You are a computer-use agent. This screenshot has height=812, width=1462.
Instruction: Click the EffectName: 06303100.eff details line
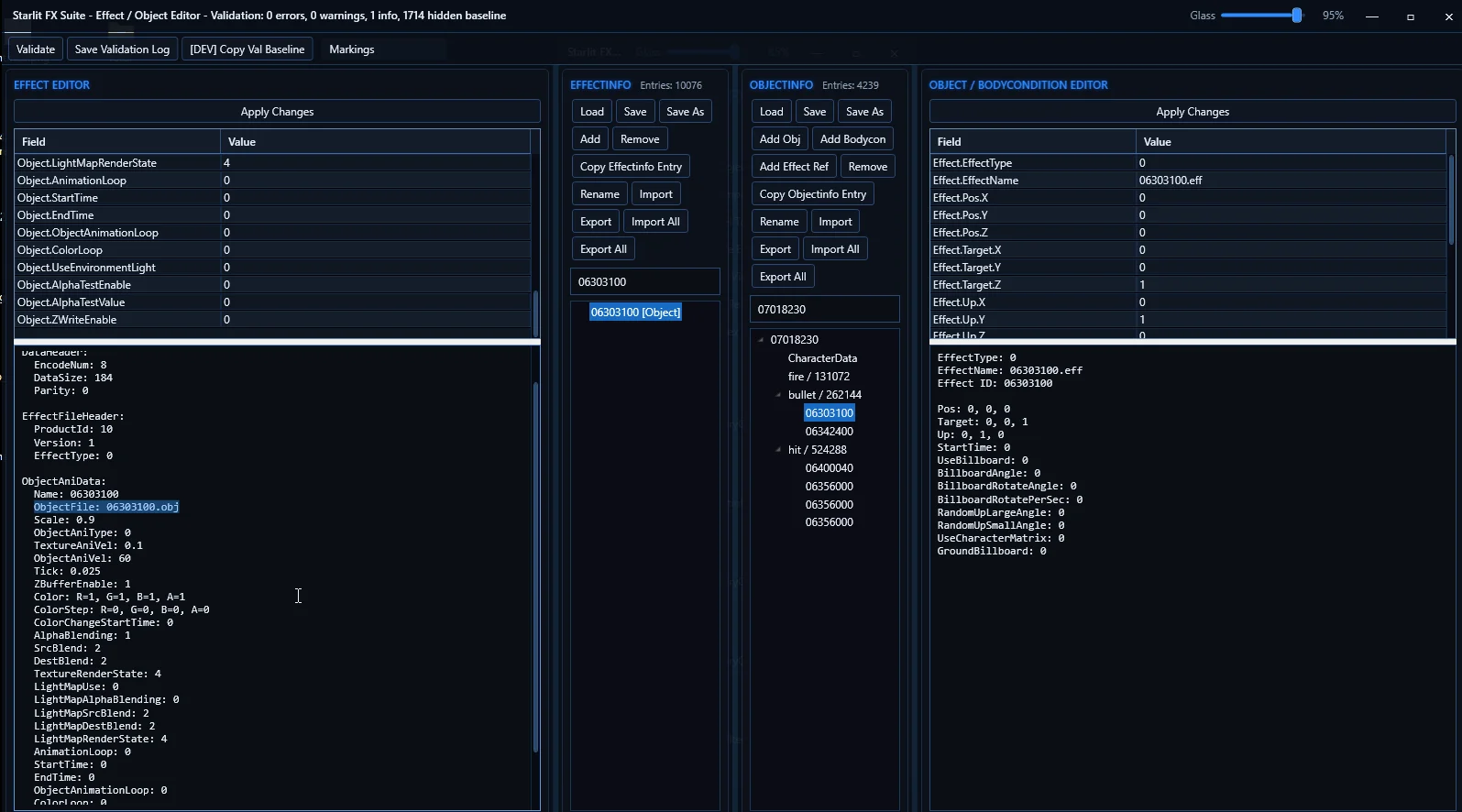point(1010,370)
